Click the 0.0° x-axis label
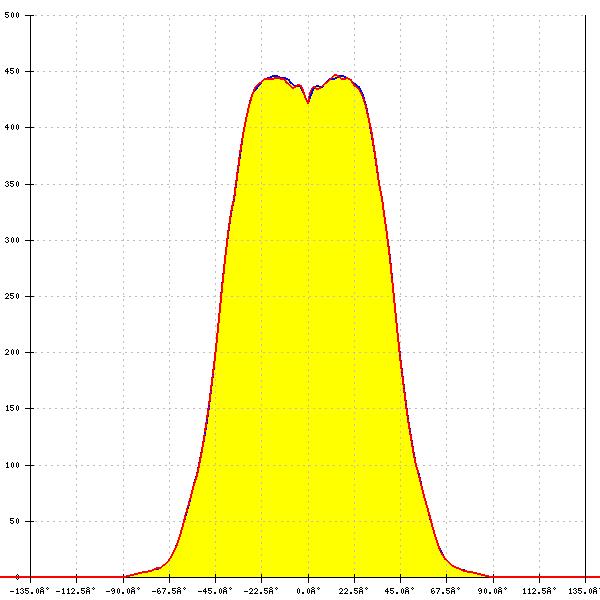Image resolution: width=600 pixels, height=600 pixels. point(308,591)
